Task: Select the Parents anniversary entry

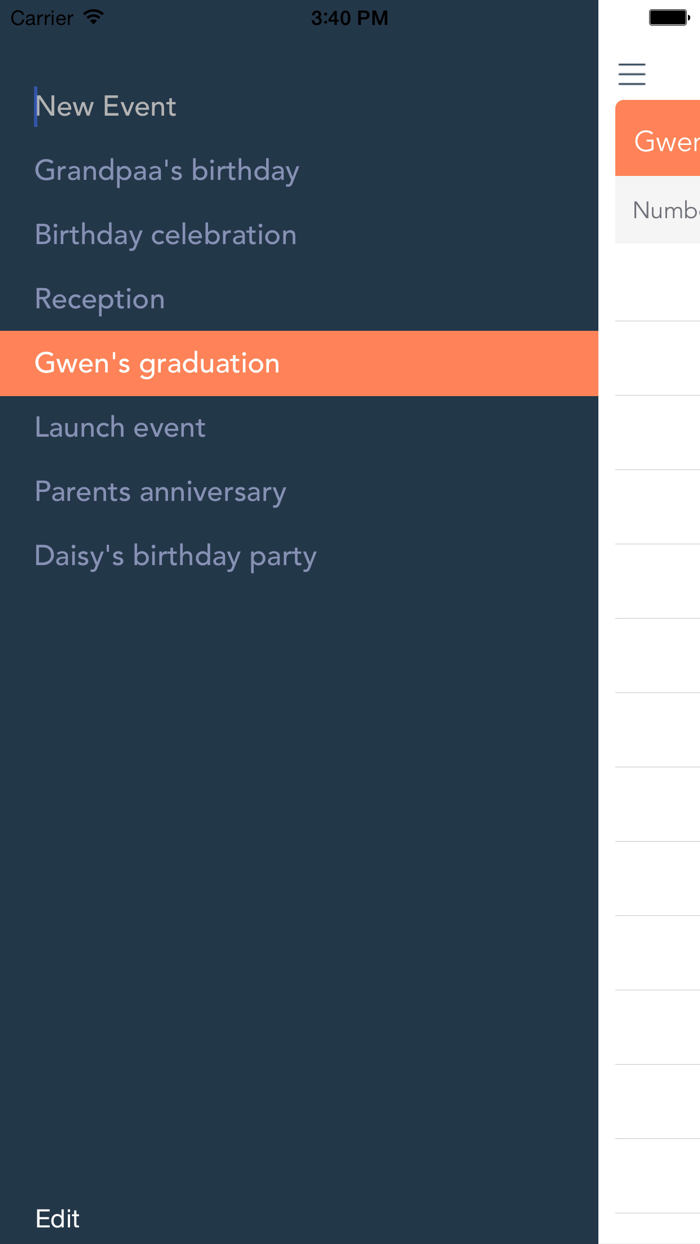Action: click(x=160, y=491)
